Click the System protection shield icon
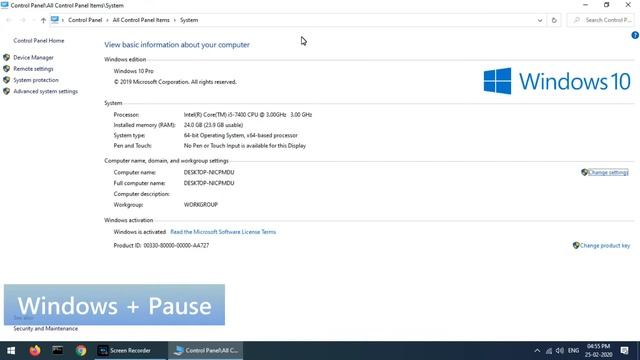 click(x=7, y=80)
